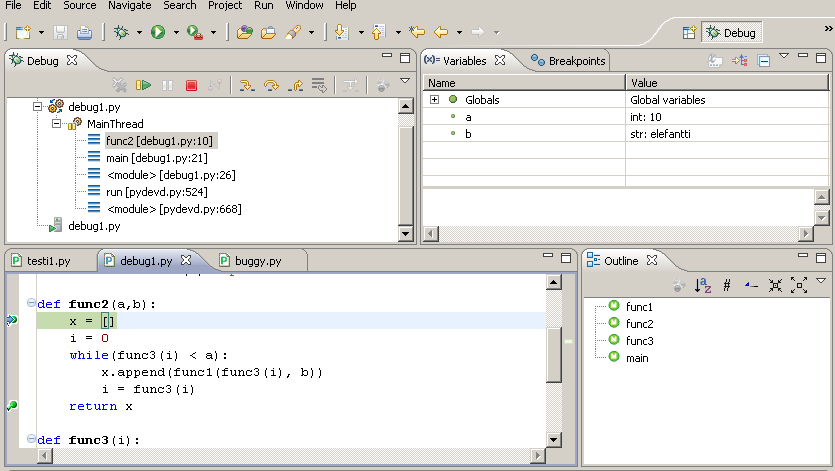Expand the Globals variable node
The image size is (835, 471).
point(435,100)
